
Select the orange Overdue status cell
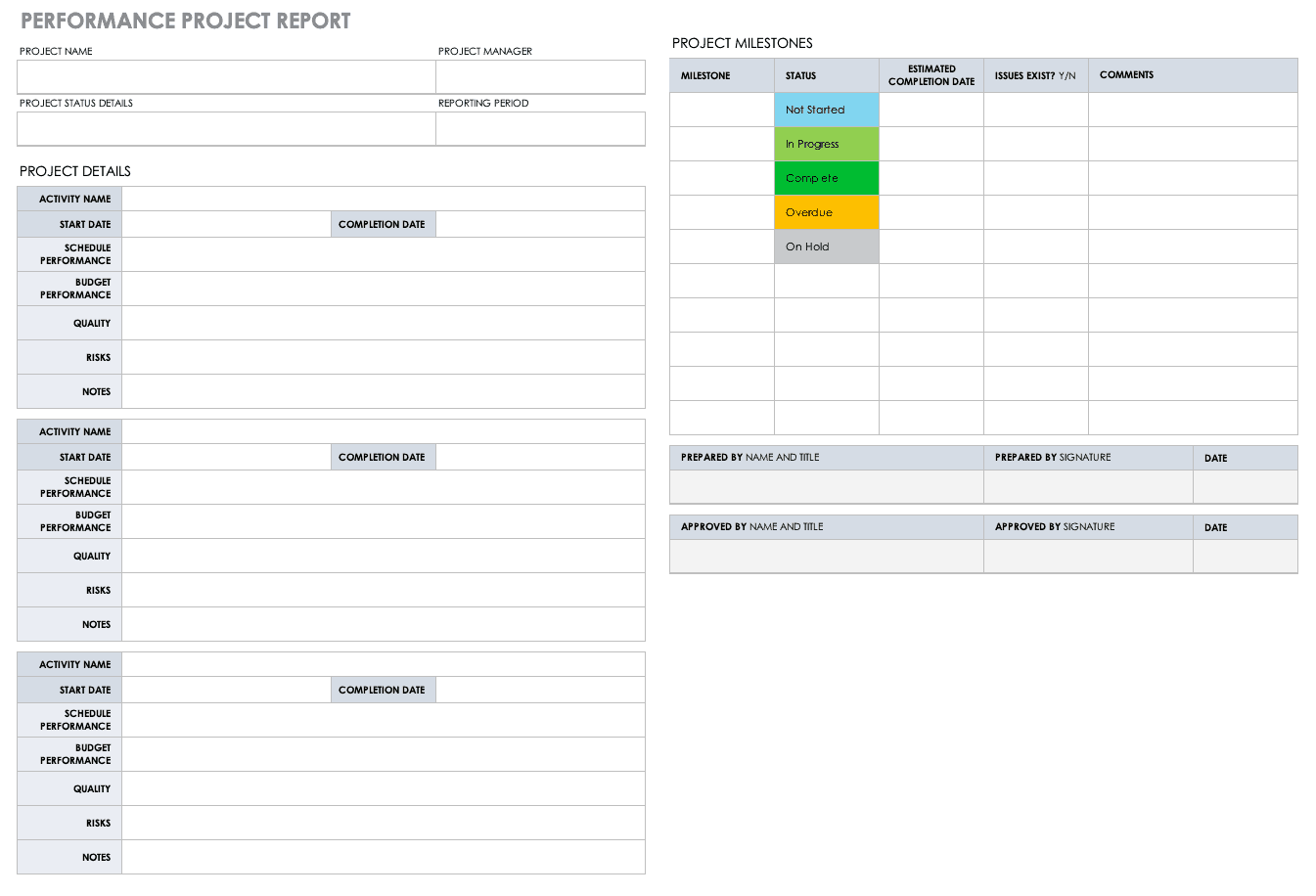pos(826,212)
